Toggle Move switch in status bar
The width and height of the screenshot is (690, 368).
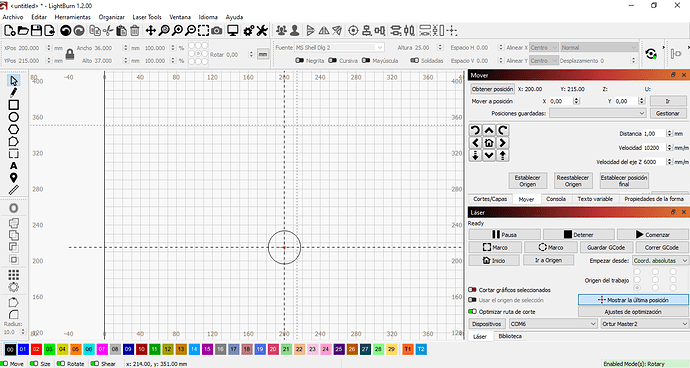pyautogui.click(x=4, y=364)
